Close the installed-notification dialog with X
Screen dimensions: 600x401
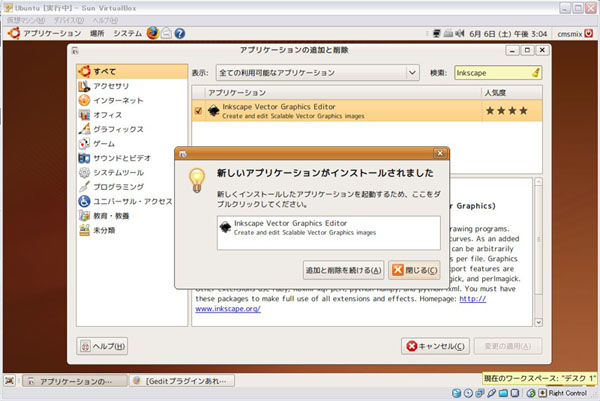click(x=440, y=153)
